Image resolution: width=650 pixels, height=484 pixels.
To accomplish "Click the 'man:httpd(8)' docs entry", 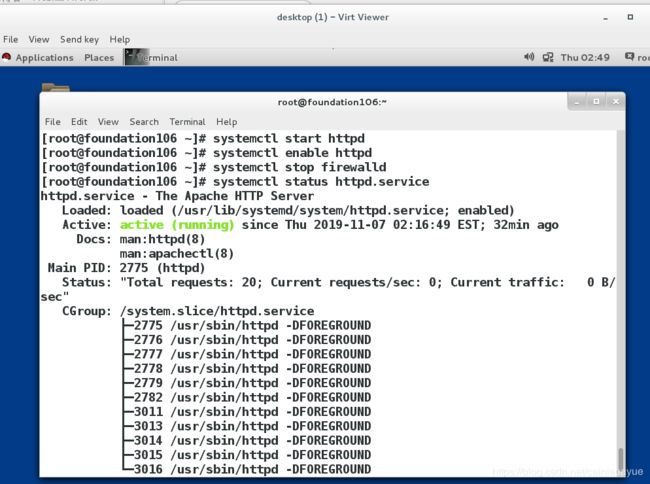I will pos(162,239).
